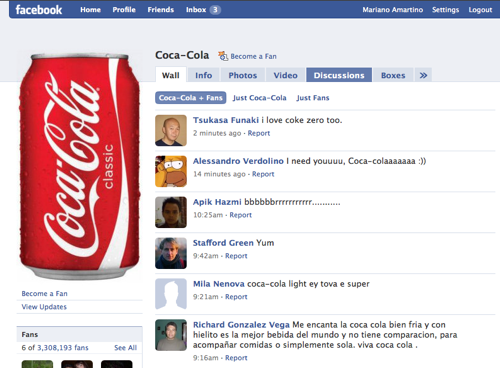The width and height of the screenshot is (500, 368).
Task: Select Just Coca-Cola filter
Action: (x=260, y=98)
